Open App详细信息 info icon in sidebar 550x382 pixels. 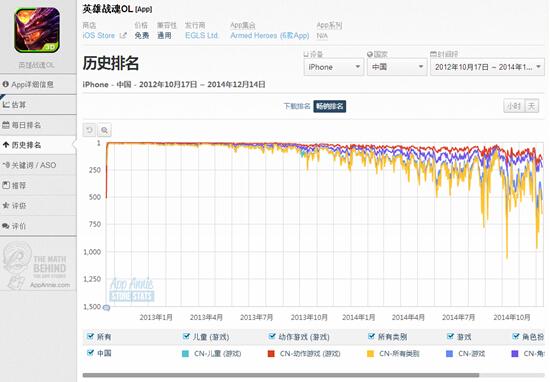click(6, 84)
